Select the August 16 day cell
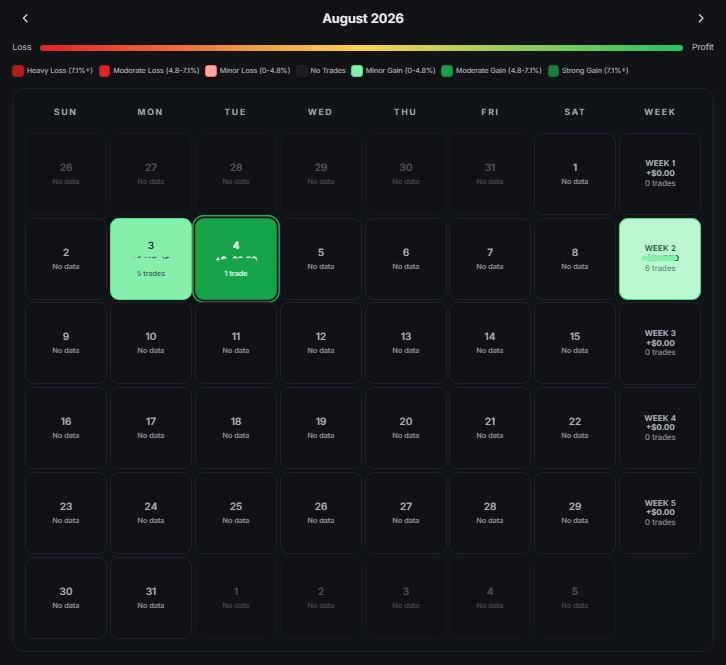726x665 pixels. pos(66,428)
